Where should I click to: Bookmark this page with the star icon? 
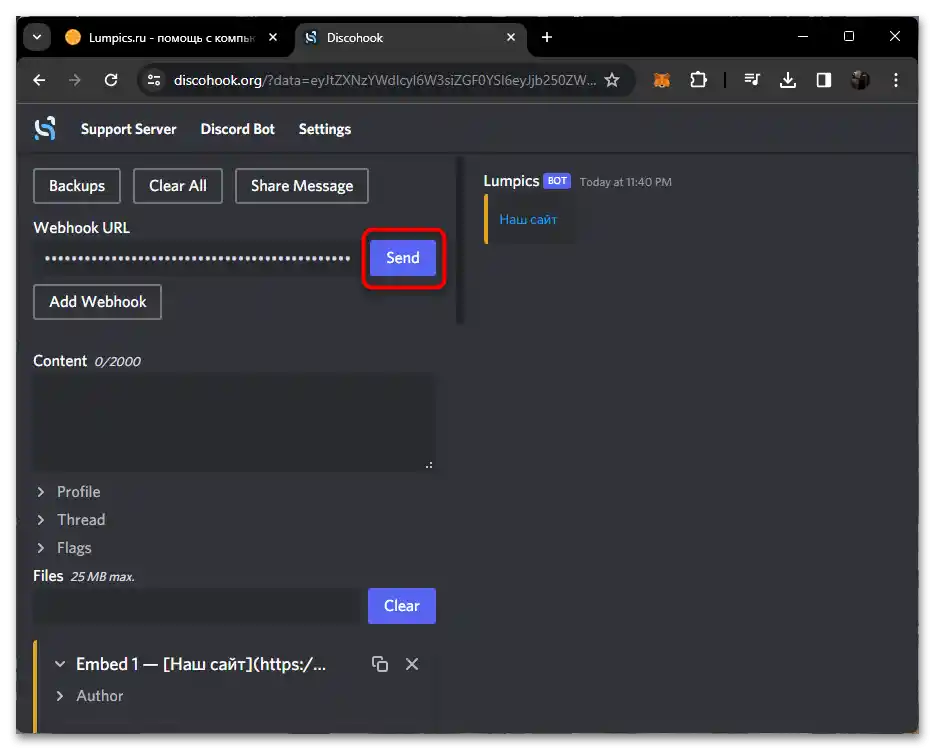point(612,80)
